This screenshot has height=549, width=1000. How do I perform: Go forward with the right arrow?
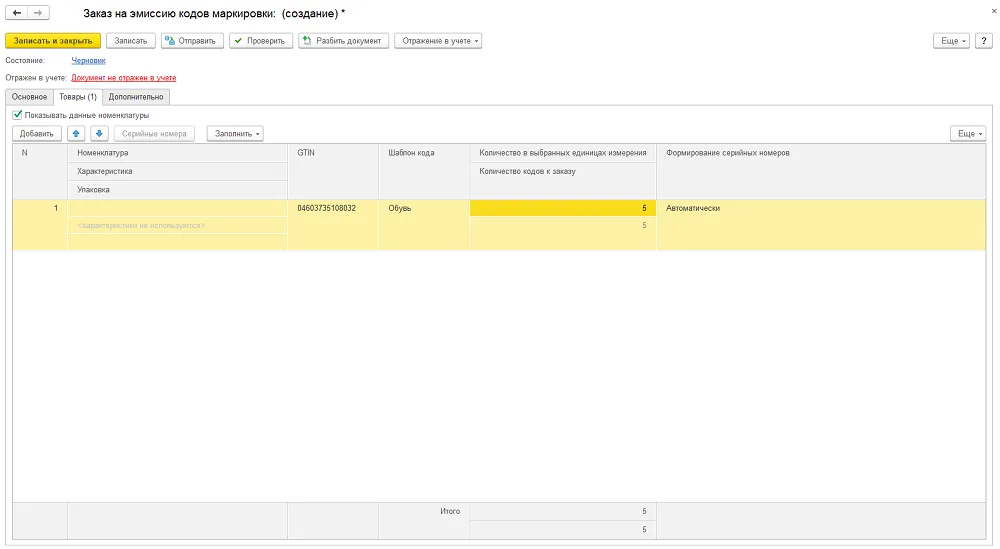(x=38, y=13)
